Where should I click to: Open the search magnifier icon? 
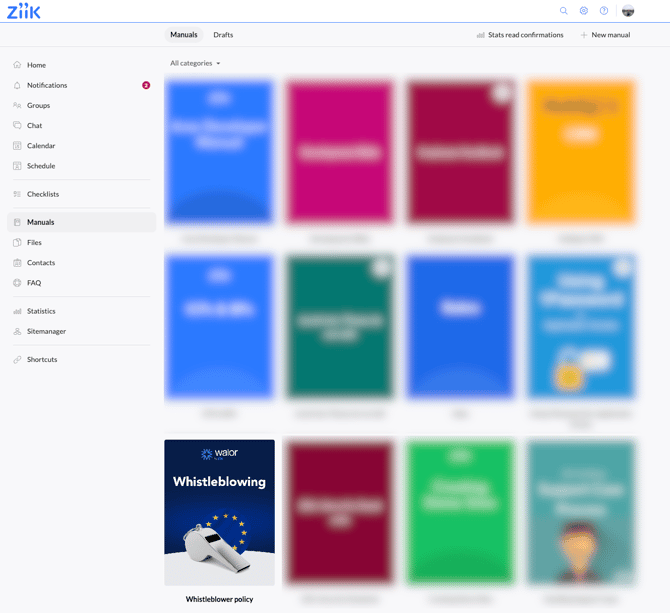[564, 11]
